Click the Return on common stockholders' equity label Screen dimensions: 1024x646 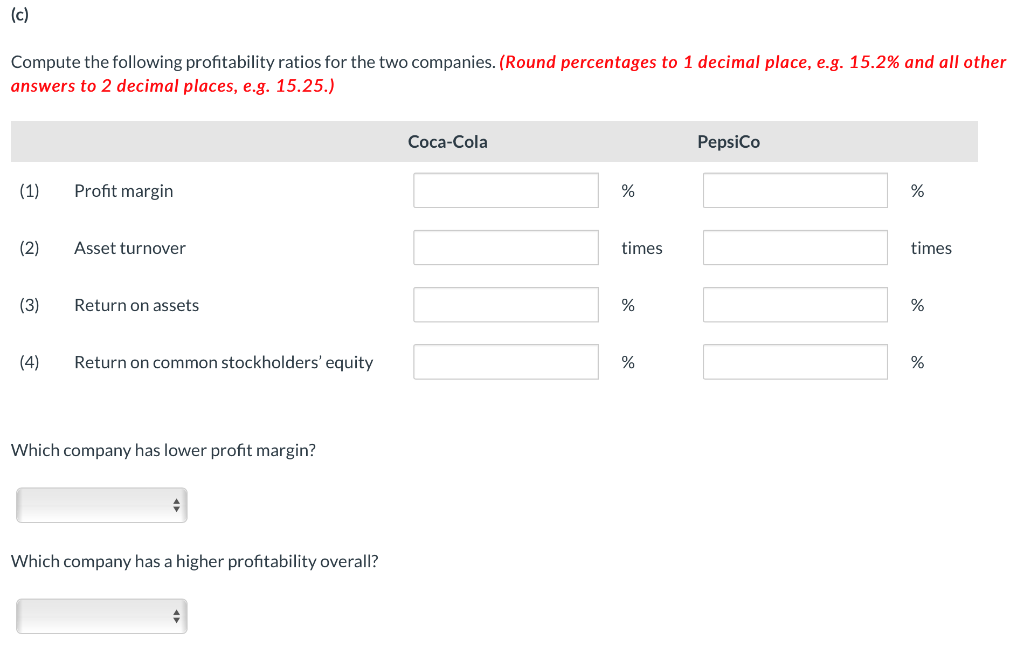pyautogui.click(x=223, y=362)
